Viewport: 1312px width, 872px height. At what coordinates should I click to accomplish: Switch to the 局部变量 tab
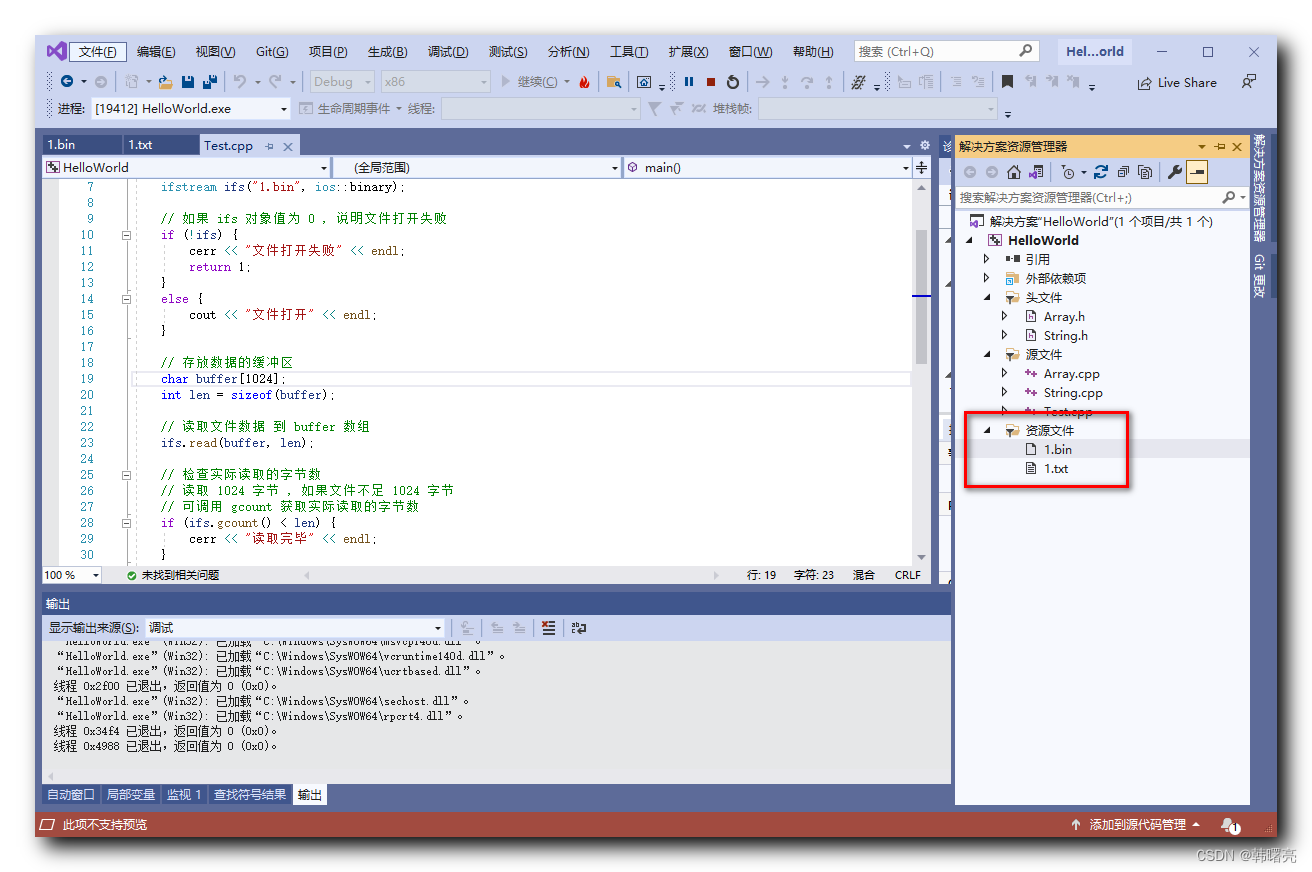tap(131, 795)
